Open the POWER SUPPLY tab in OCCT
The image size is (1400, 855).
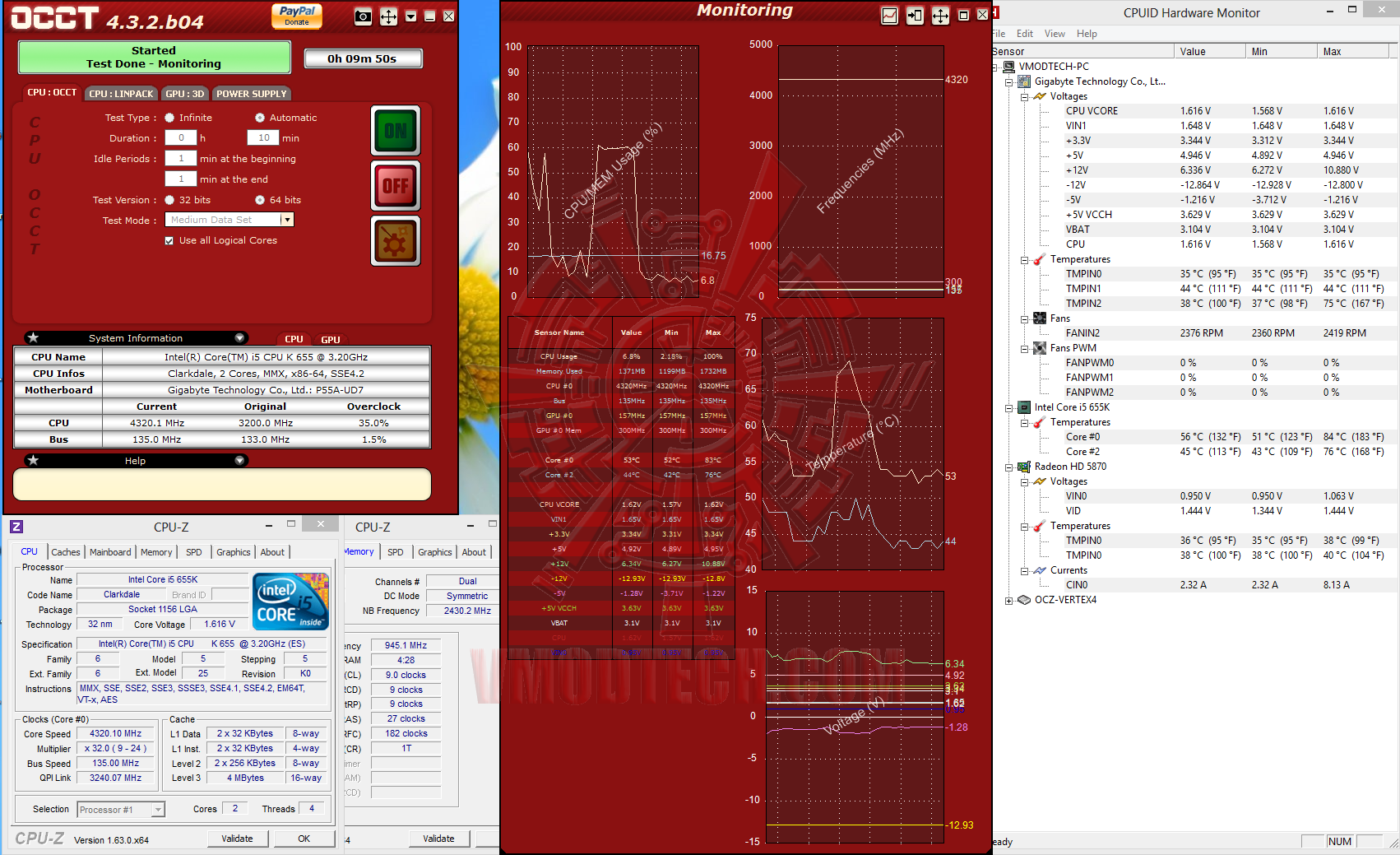tap(252, 94)
